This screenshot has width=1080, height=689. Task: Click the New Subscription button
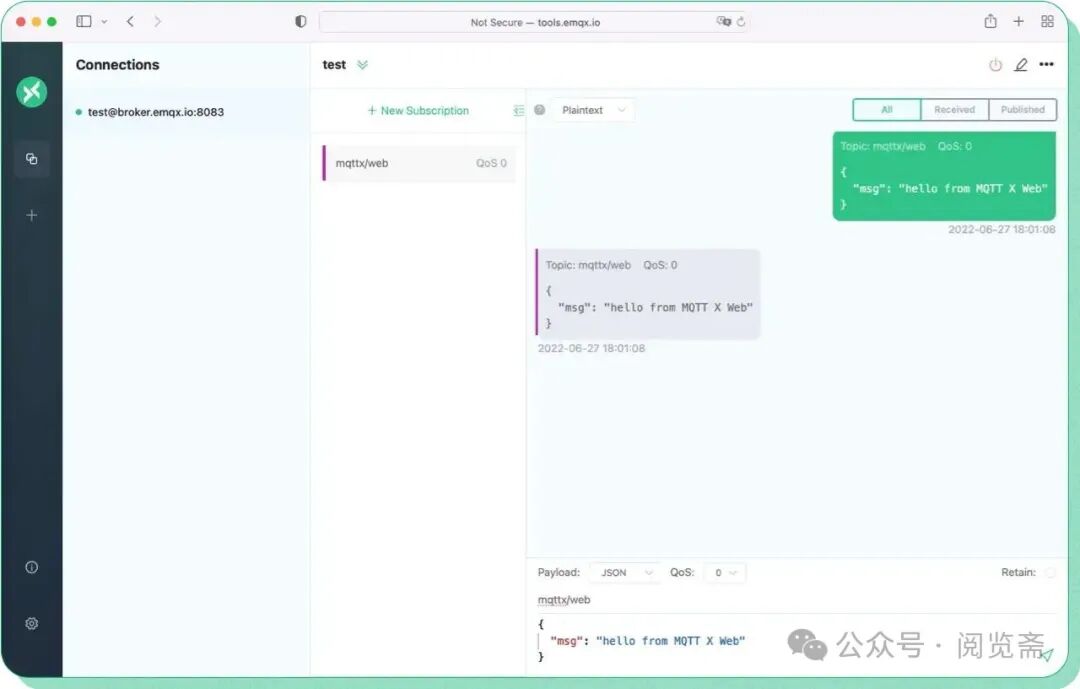click(418, 111)
